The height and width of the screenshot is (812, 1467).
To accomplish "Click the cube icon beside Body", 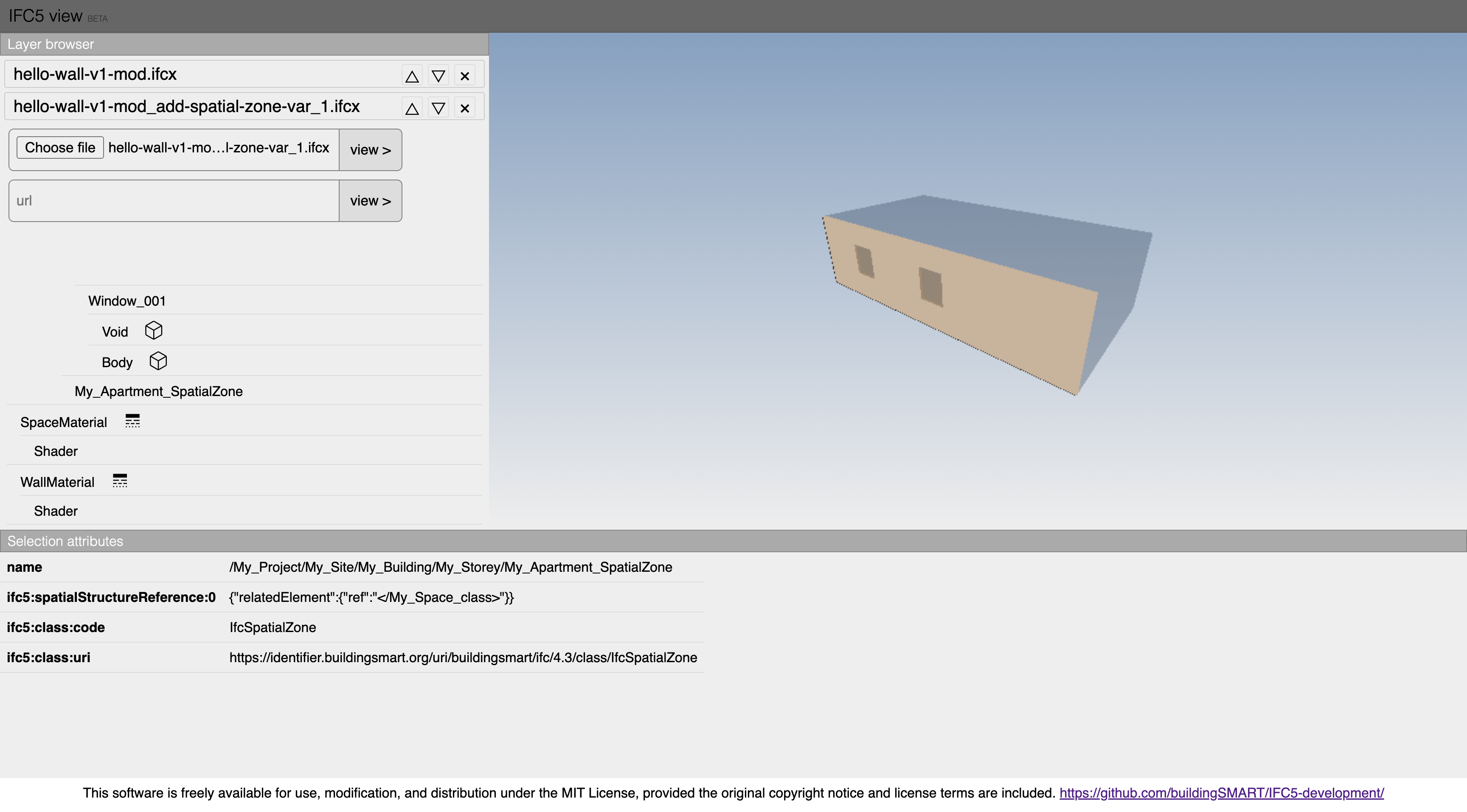I will pyautogui.click(x=158, y=361).
